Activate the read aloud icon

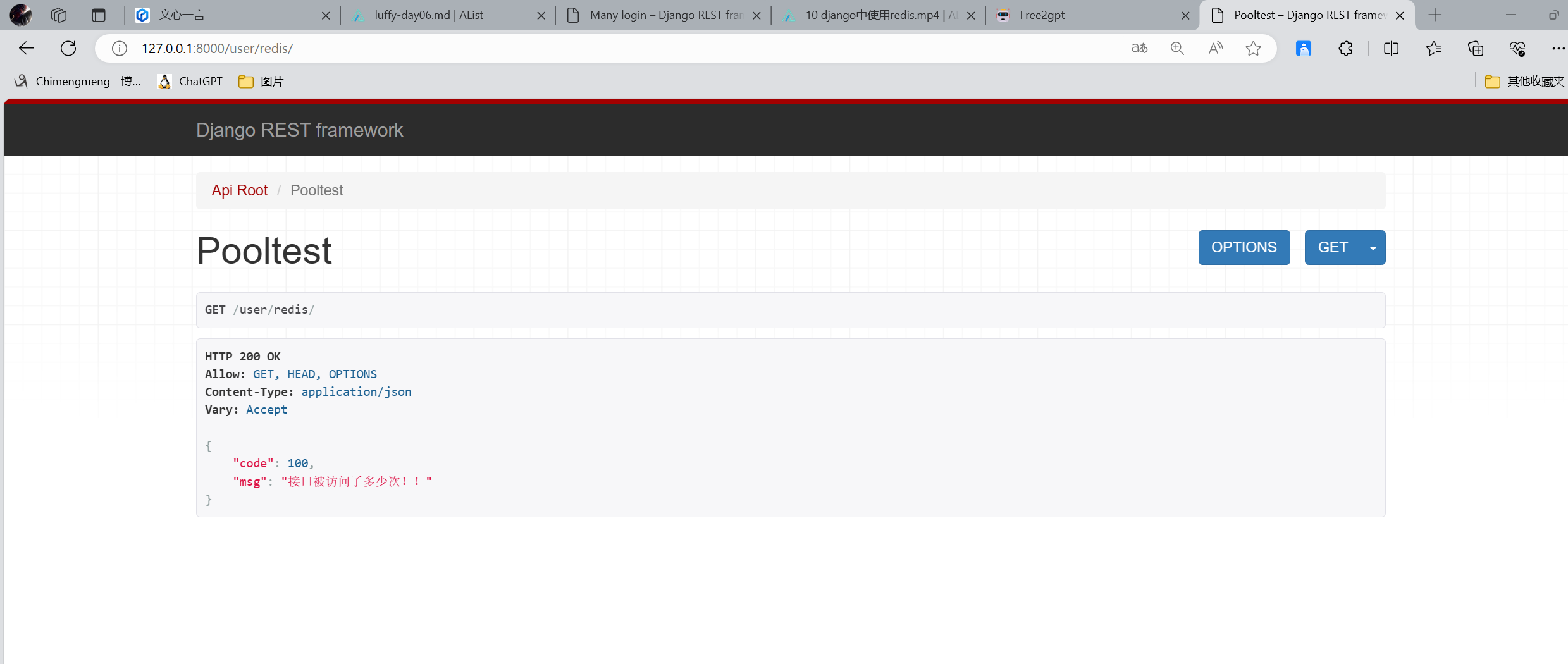1215,48
